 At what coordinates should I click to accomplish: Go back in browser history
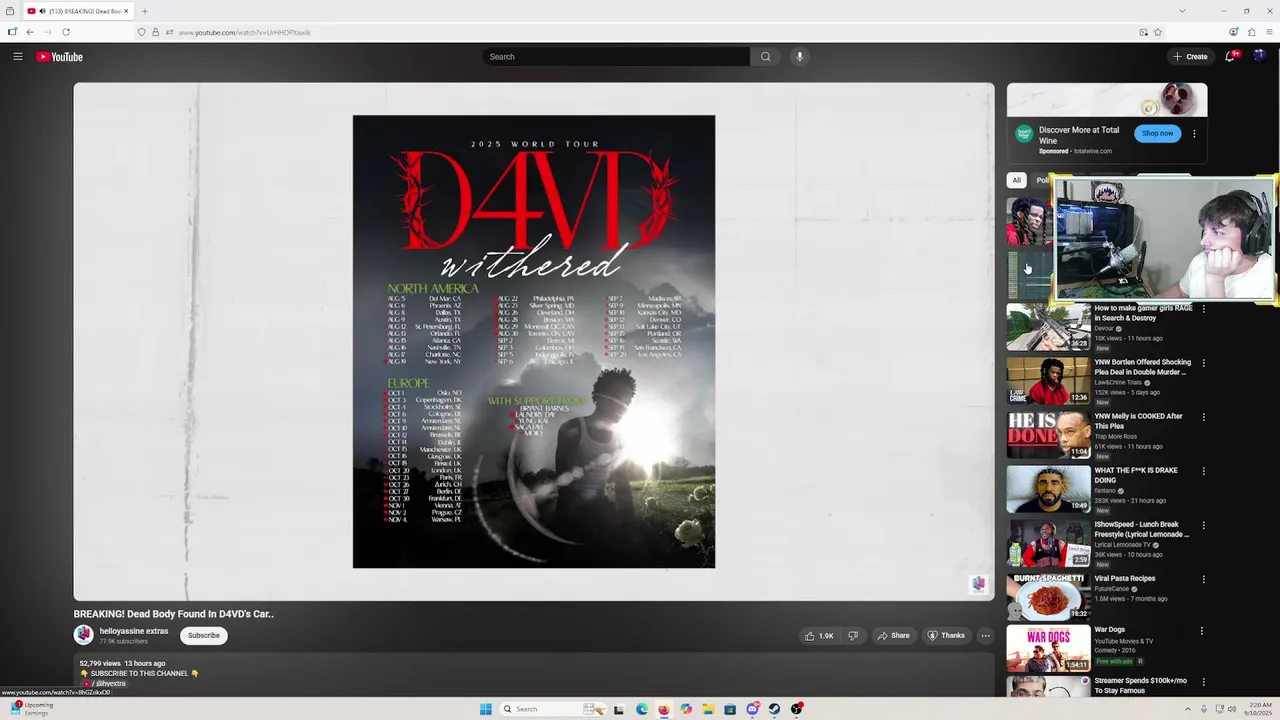tap(30, 32)
